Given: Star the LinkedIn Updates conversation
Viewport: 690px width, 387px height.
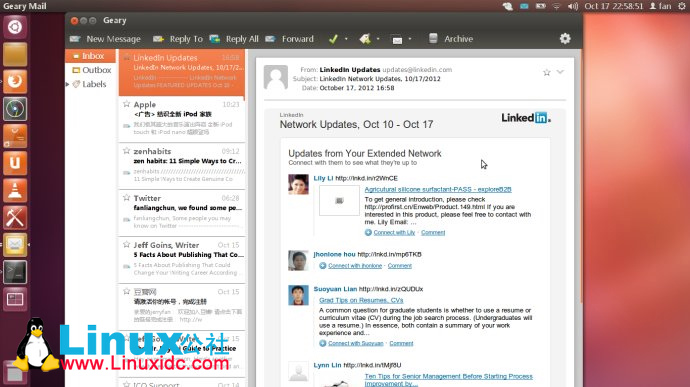Looking at the screenshot, I should point(127,57).
